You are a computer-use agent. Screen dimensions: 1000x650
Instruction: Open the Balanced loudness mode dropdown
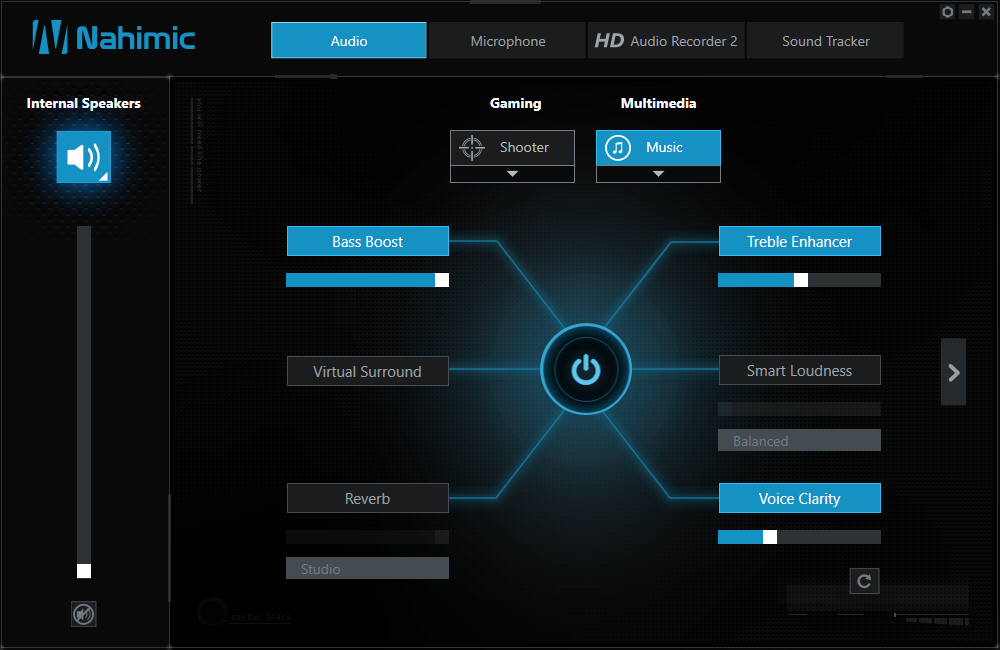tap(799, 441)
